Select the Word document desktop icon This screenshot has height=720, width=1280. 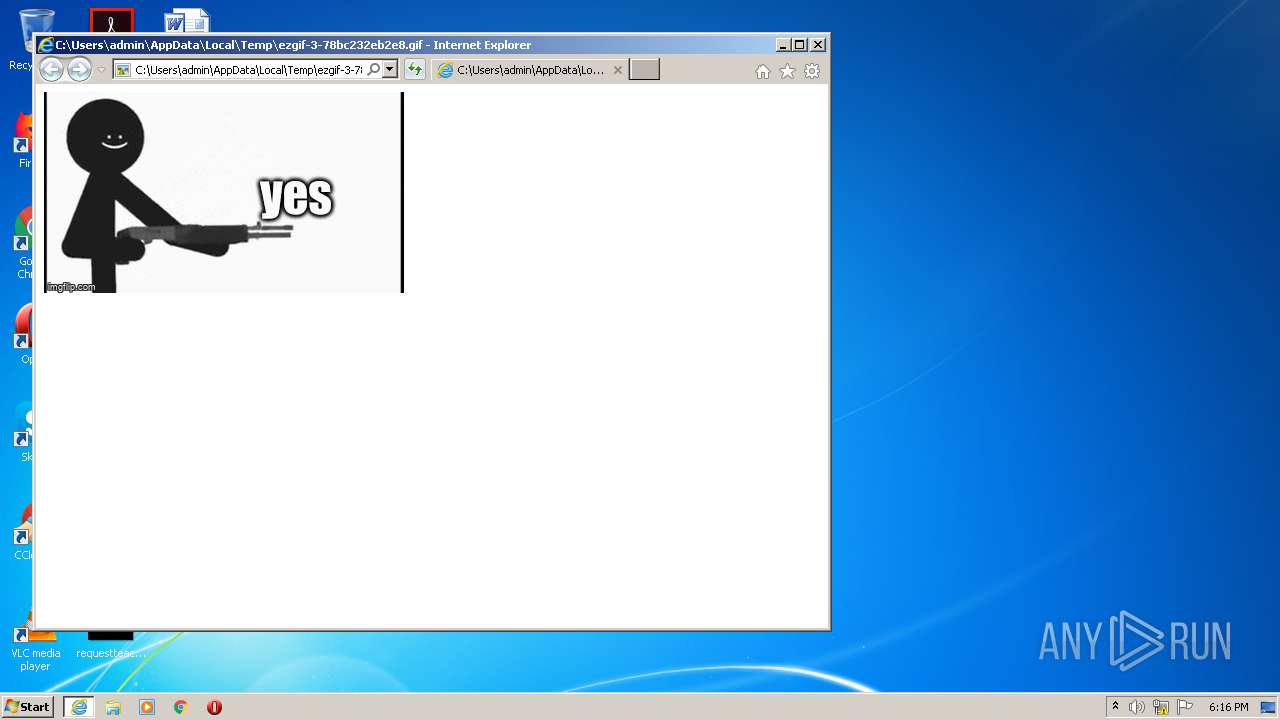[187, 20]
